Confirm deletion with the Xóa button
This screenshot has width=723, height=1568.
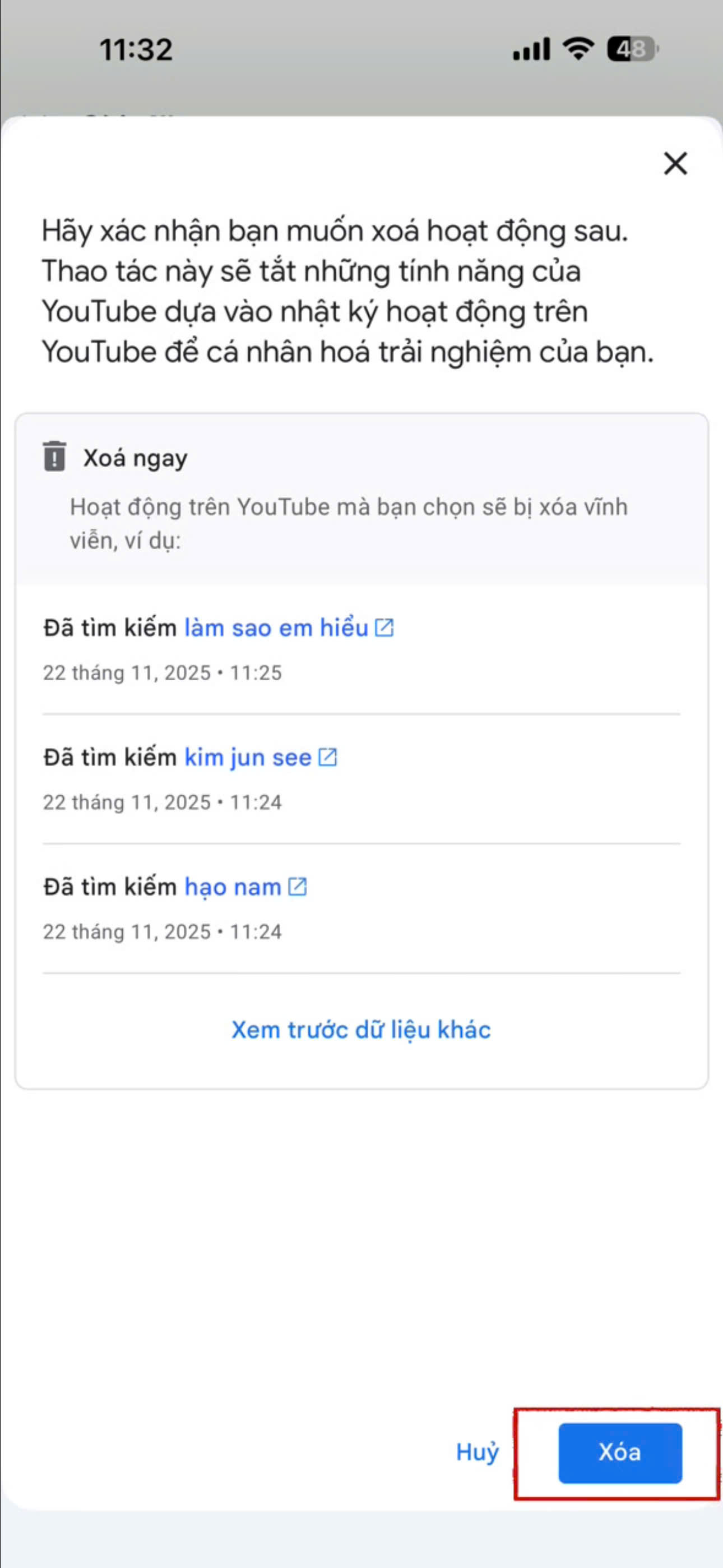619,1453
